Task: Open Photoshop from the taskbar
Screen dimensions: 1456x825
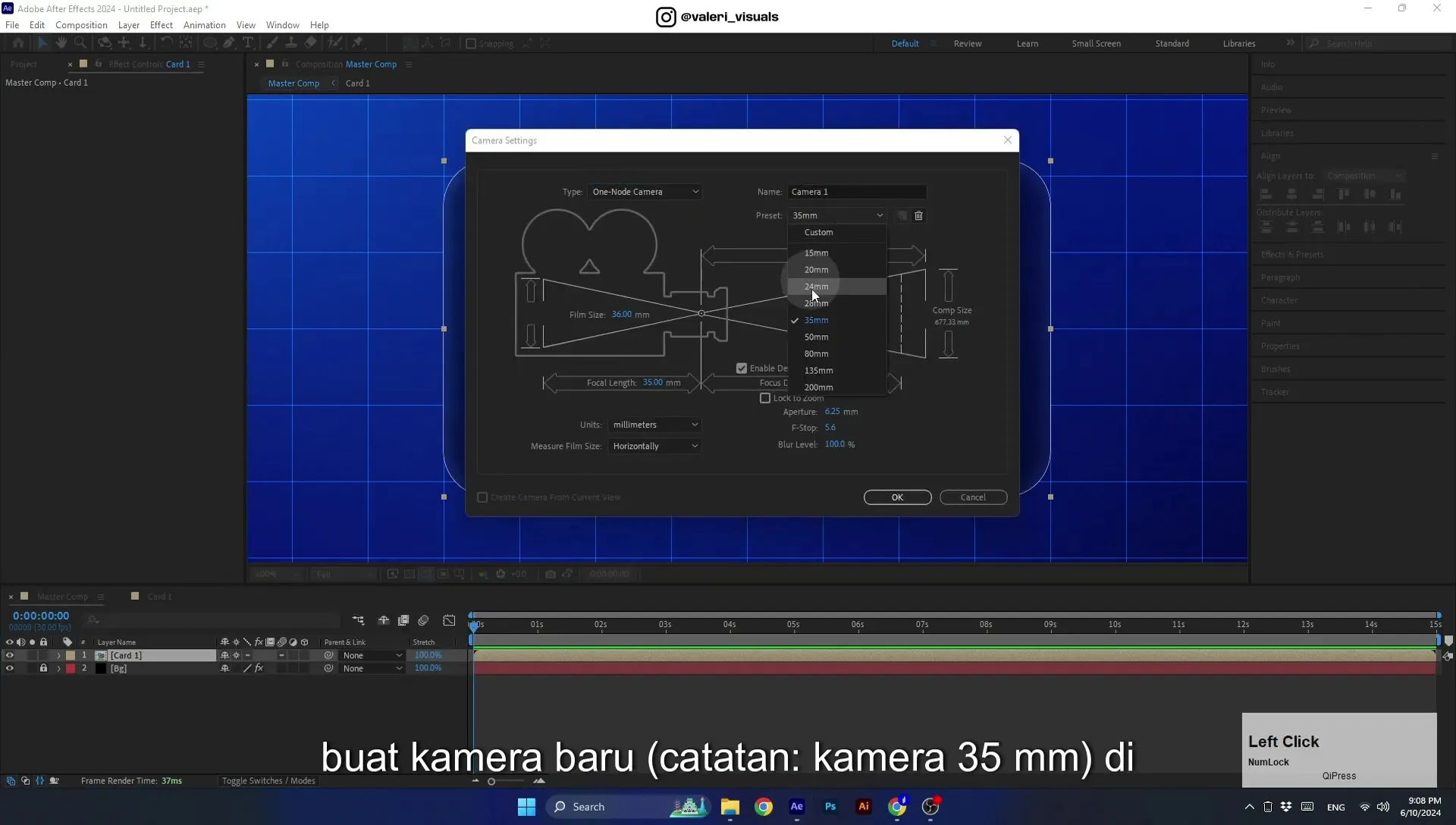Action: pyautogui.click(x=830, y=807)
